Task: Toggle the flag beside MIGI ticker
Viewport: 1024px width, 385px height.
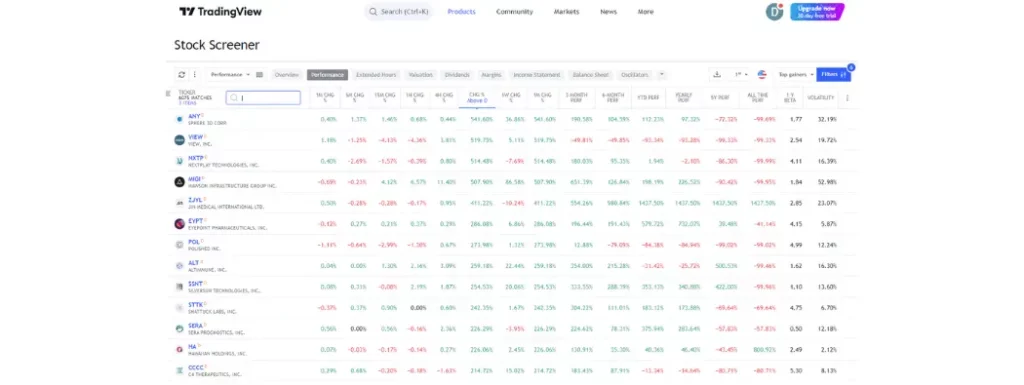Action: click(x=204, y=178)
